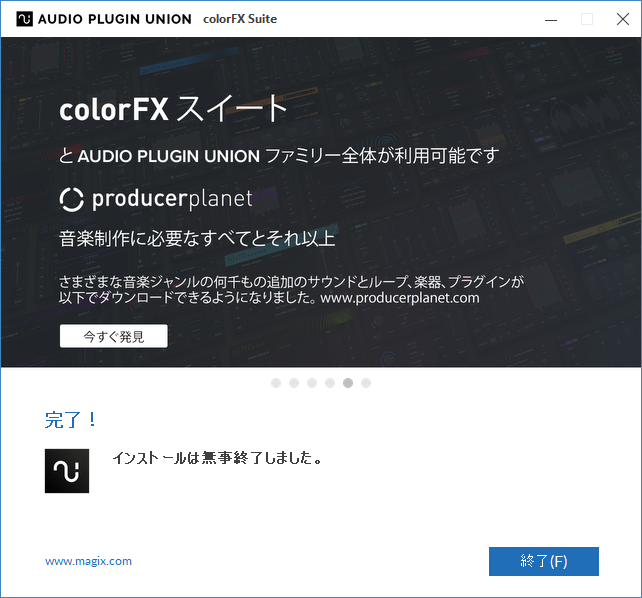
Task: Click the producerplanet circular logo icon
Action: click(72, 199)
